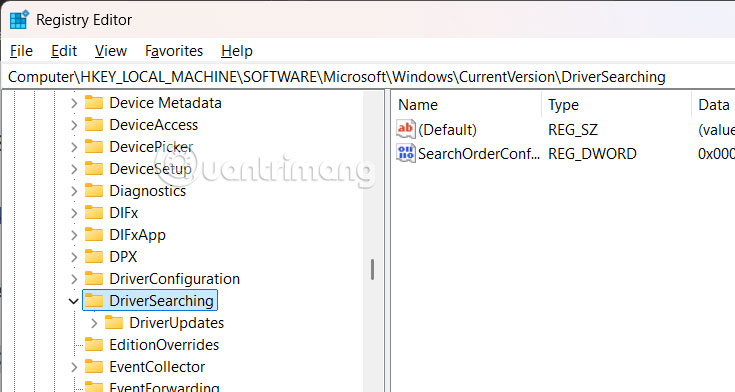Select the DriverUpdates tree label
Image resolution: width=735 pixels, height=392 pixels.
[x=177, y=323]
